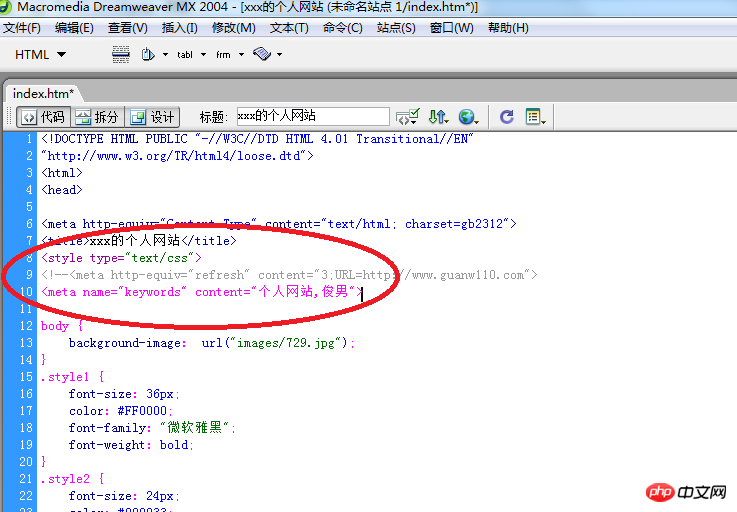737x512 pixels.
Task: Expand the Head tags dropdown arrow
Action: pos(165,55)
